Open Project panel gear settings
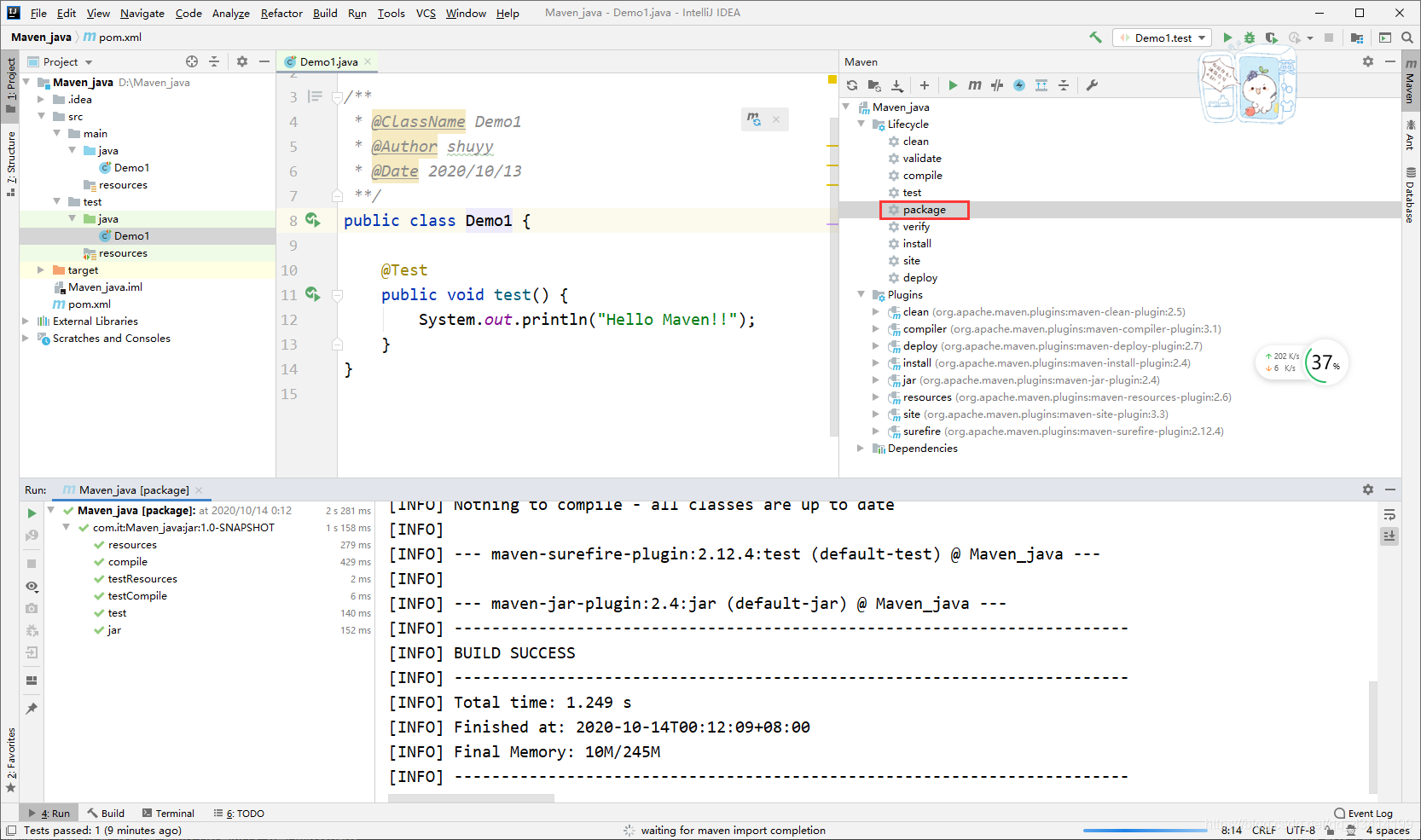This screenshot has width=1421, height=840. tap(242, 61)
